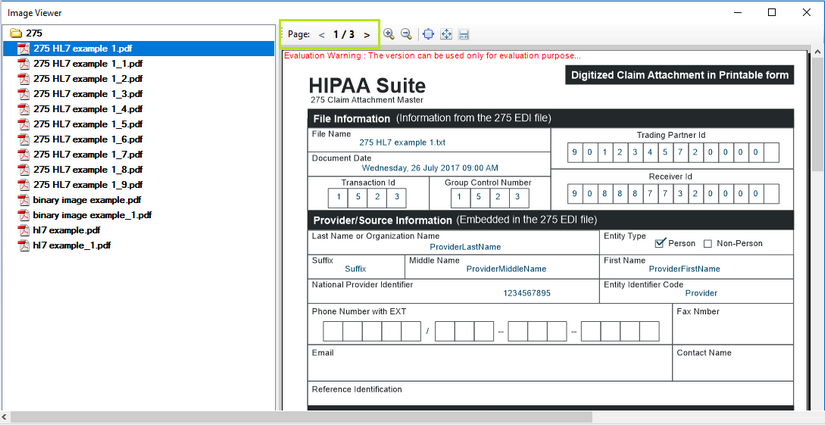825x425 pixels.
Task: Click the save icon in toolbar
Action: [x=464, y=34]
